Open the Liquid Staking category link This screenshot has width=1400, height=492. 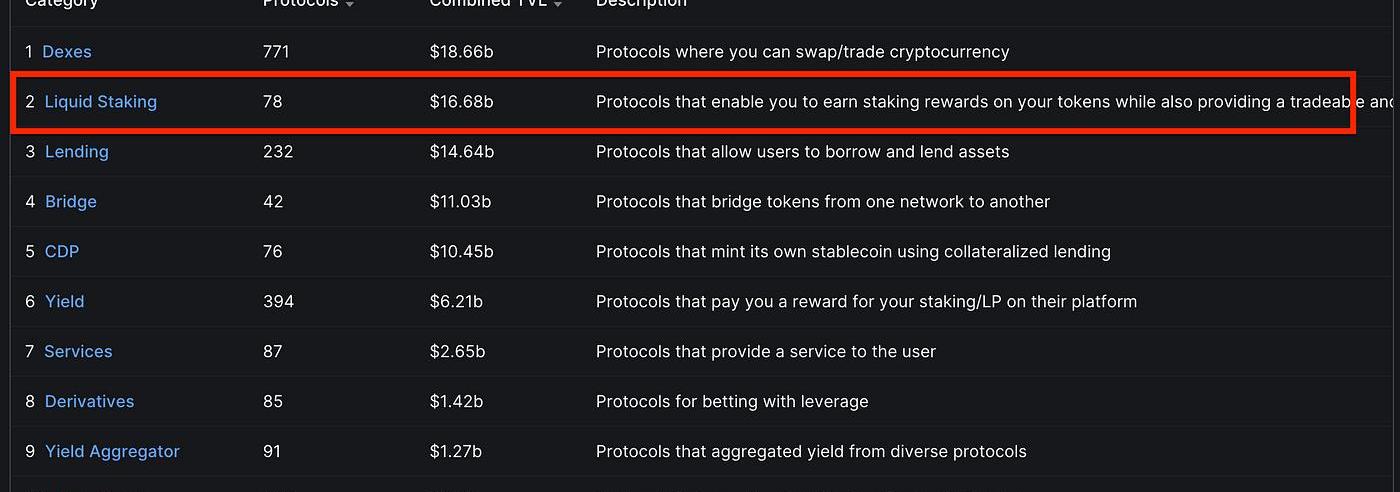coord(101,102)
